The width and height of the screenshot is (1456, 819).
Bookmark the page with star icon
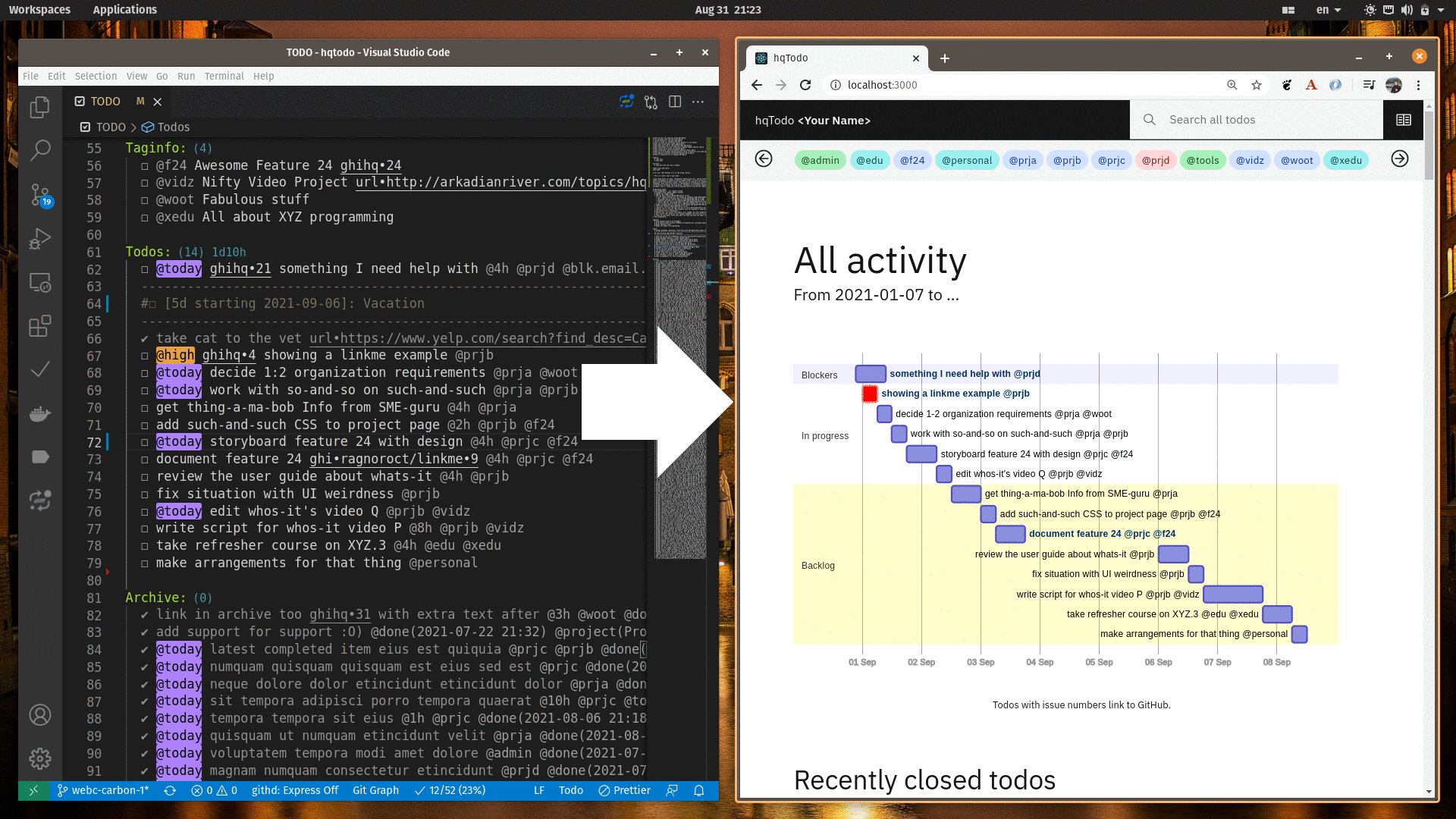click(x=1257, y=85)
